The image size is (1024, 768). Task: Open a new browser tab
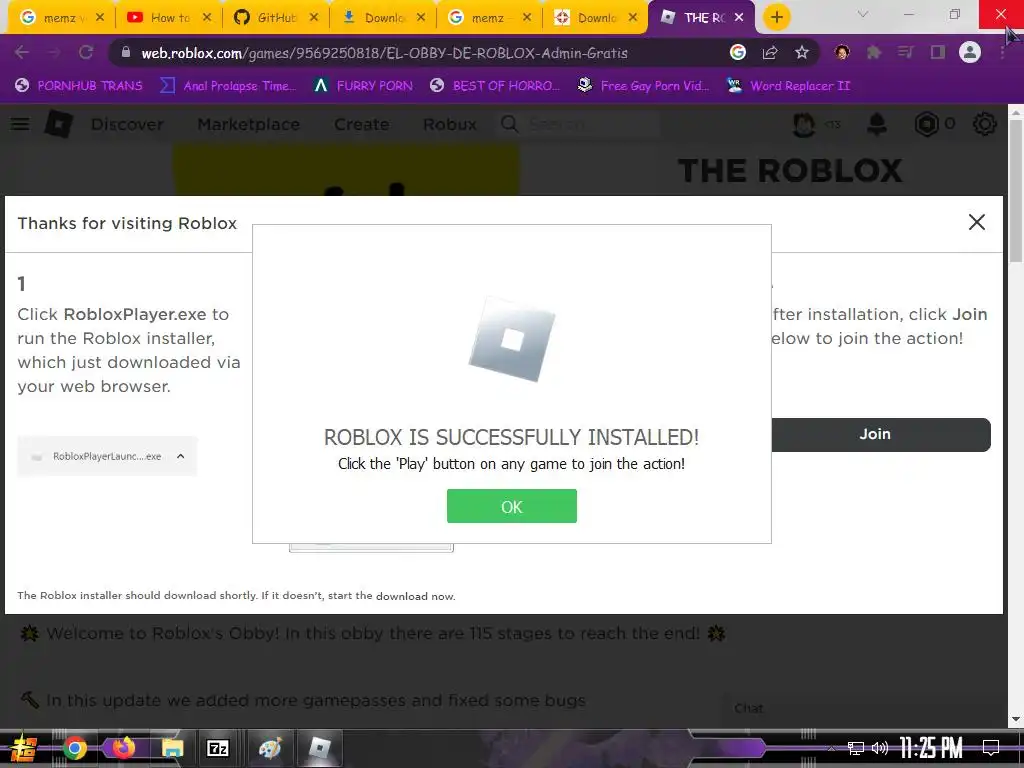coord(776,17)
